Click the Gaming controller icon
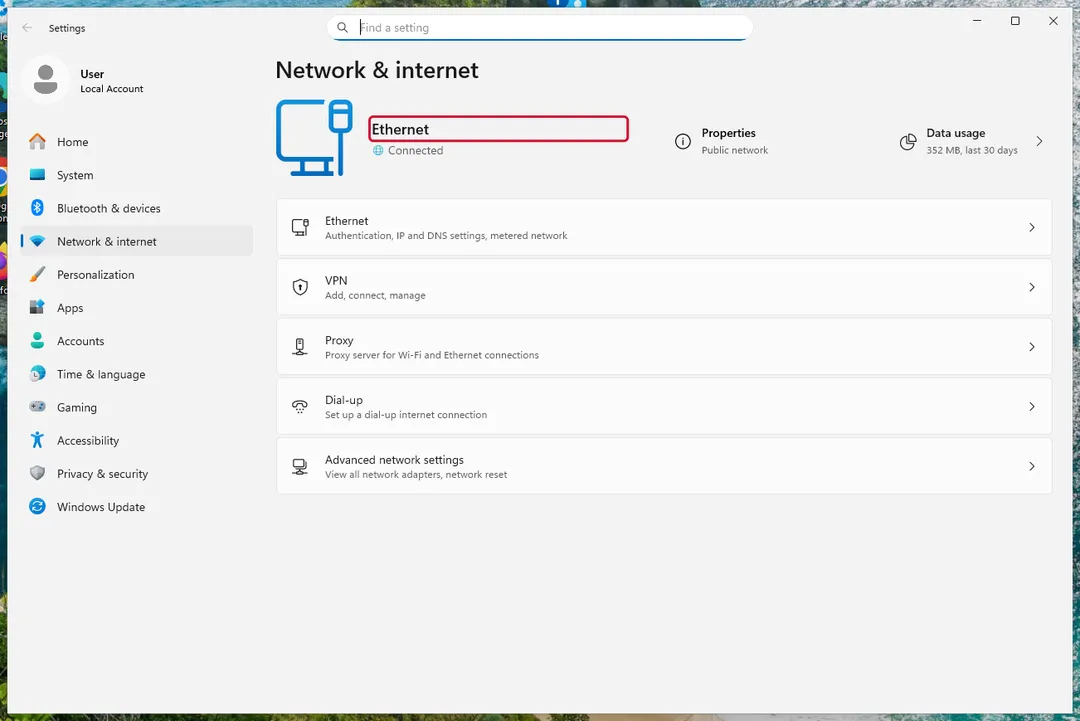The height and width of the screenshot is (721, 1080). 37,406
